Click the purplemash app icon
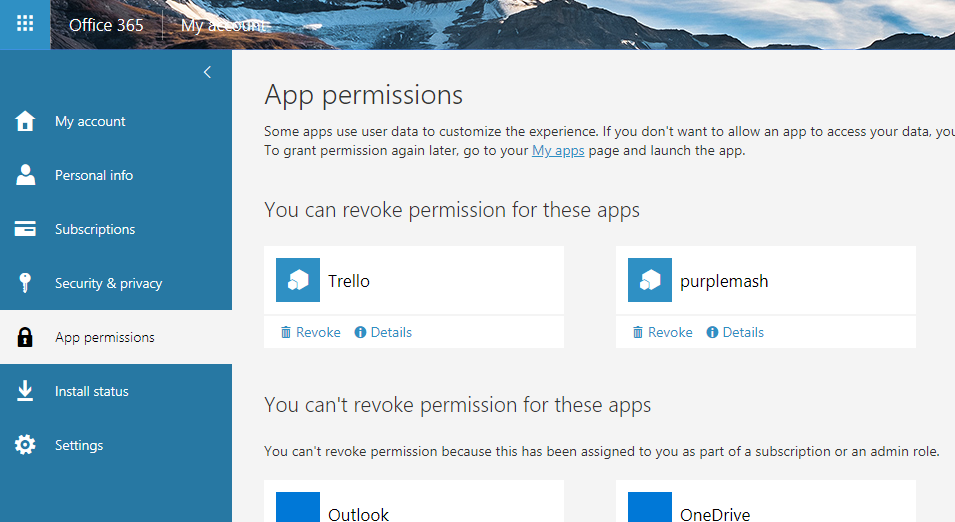The image size is (955, 522). tap(650, 280)
